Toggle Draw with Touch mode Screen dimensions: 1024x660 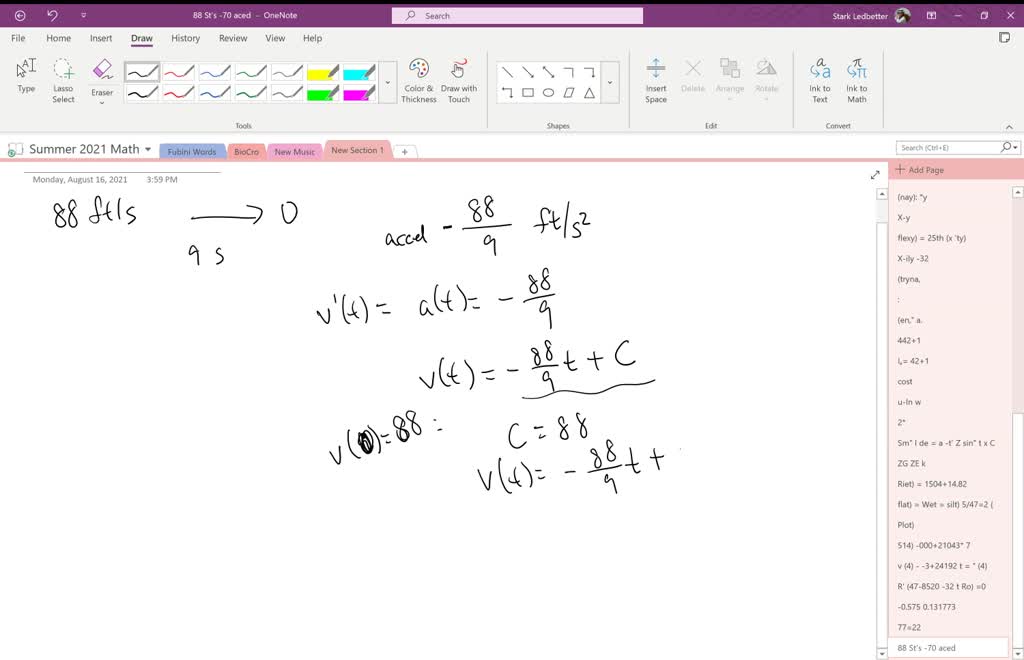[459, 80]
